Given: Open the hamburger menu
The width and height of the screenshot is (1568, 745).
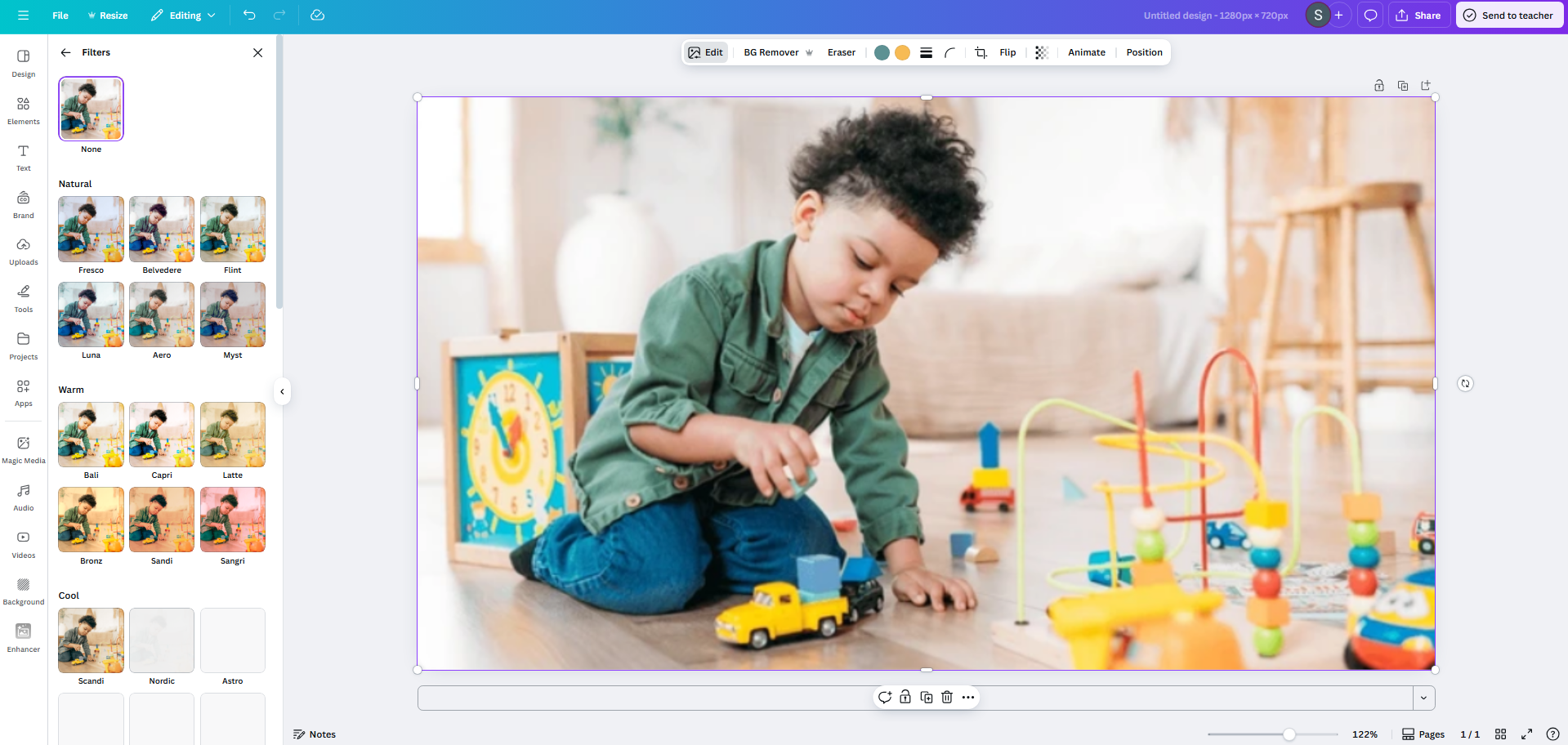Looking at the screenshot, I should click(x=23, y=15).
